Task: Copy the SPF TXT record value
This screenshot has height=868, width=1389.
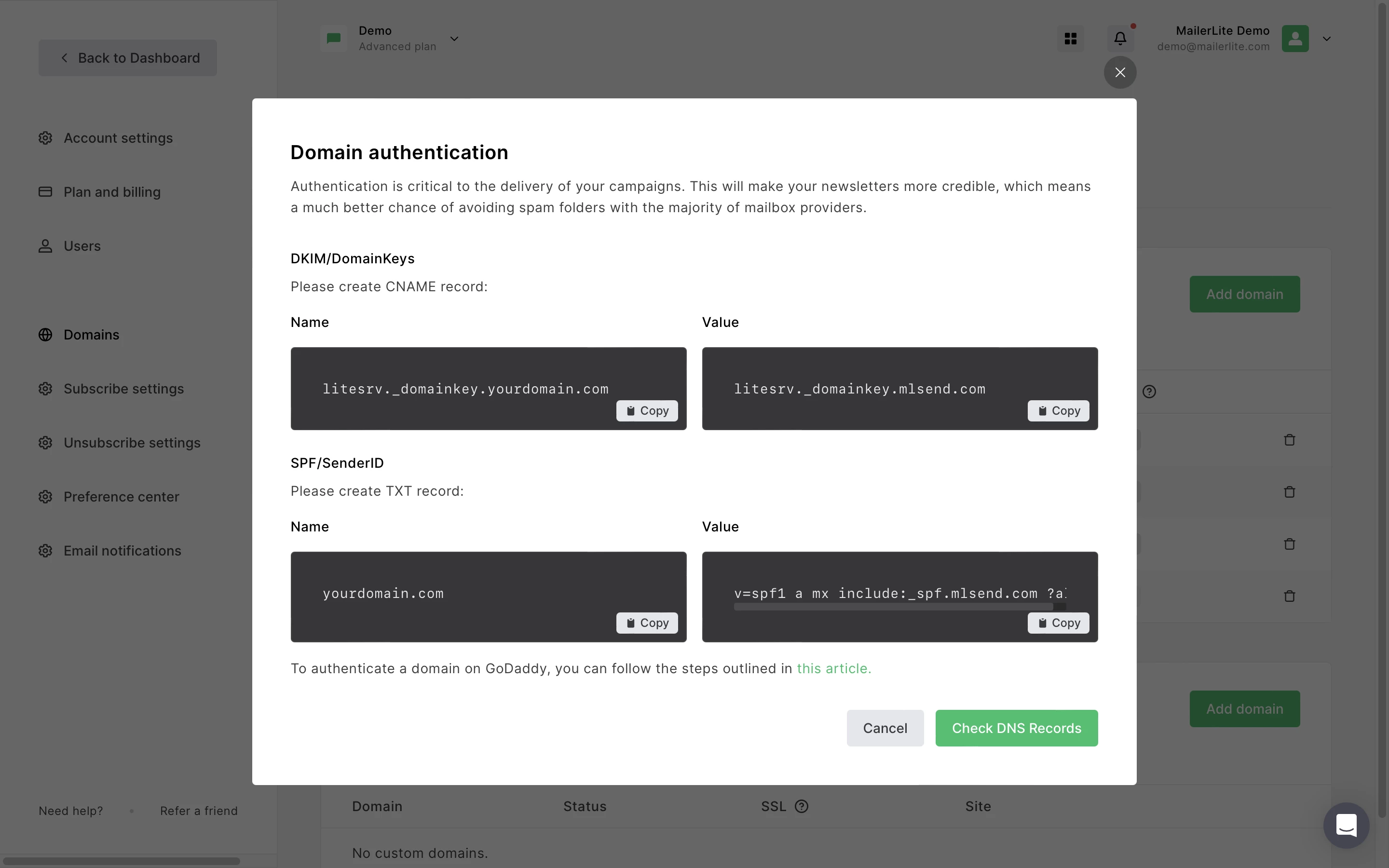Action: pyautogui.click(x=1058, y=623)
